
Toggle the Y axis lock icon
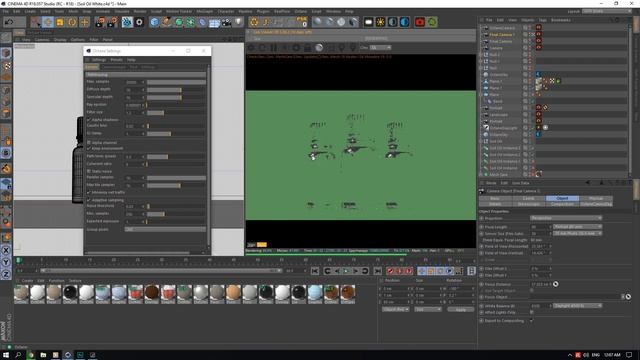pos(6,262)
